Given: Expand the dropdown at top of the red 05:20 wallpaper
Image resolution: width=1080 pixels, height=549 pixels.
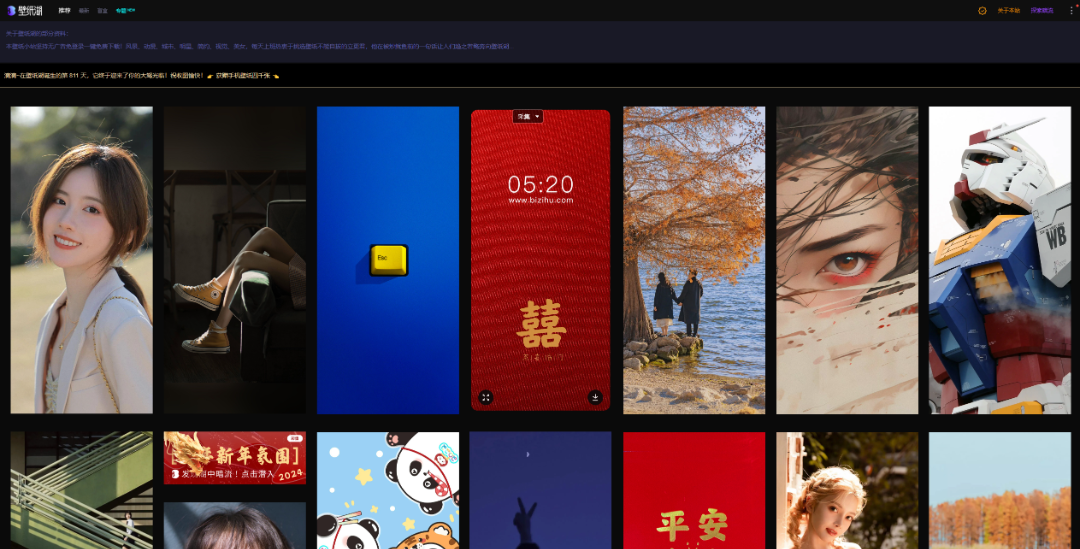Looking at the screenshot, I should (x=528, y=116).
